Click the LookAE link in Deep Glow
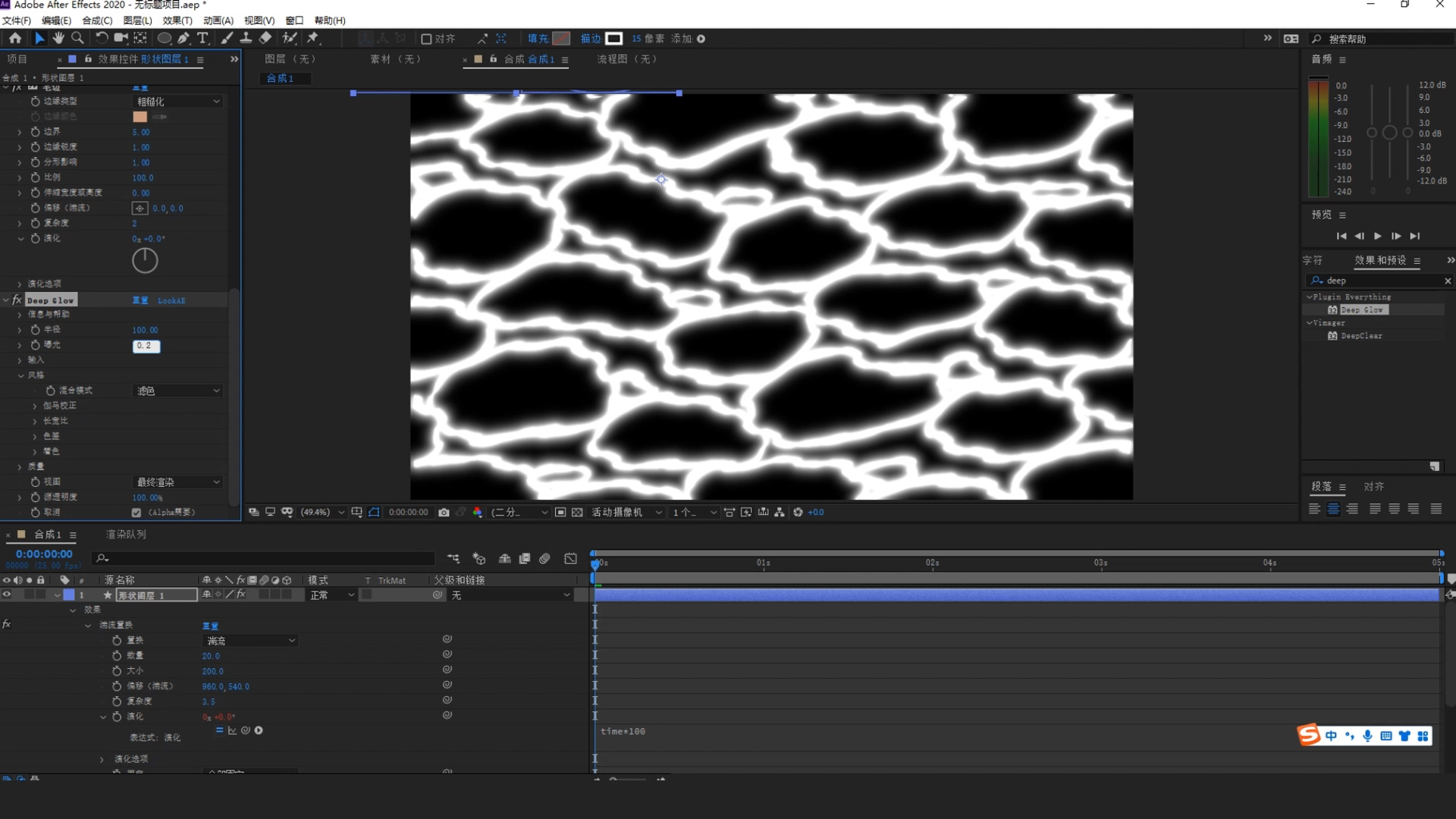1456x819 pixels. coord(171,301)
